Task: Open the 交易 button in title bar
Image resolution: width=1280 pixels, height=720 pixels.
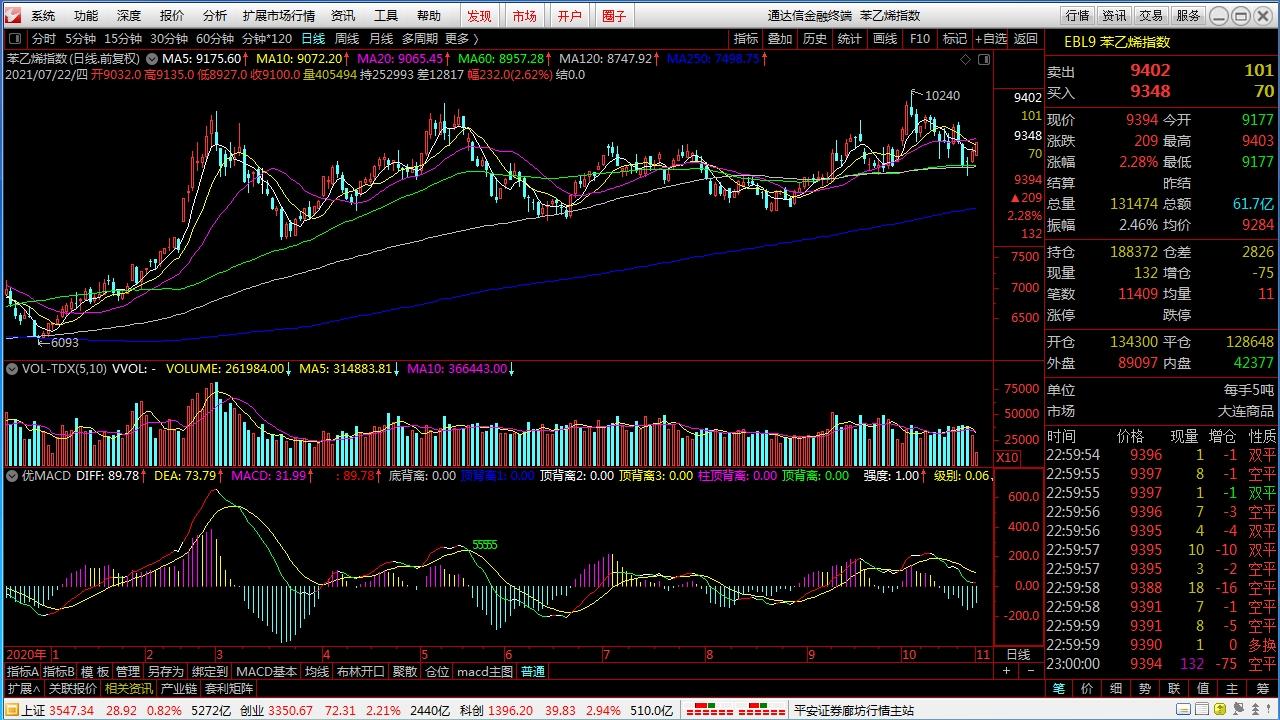Action: pos(1151,16)
